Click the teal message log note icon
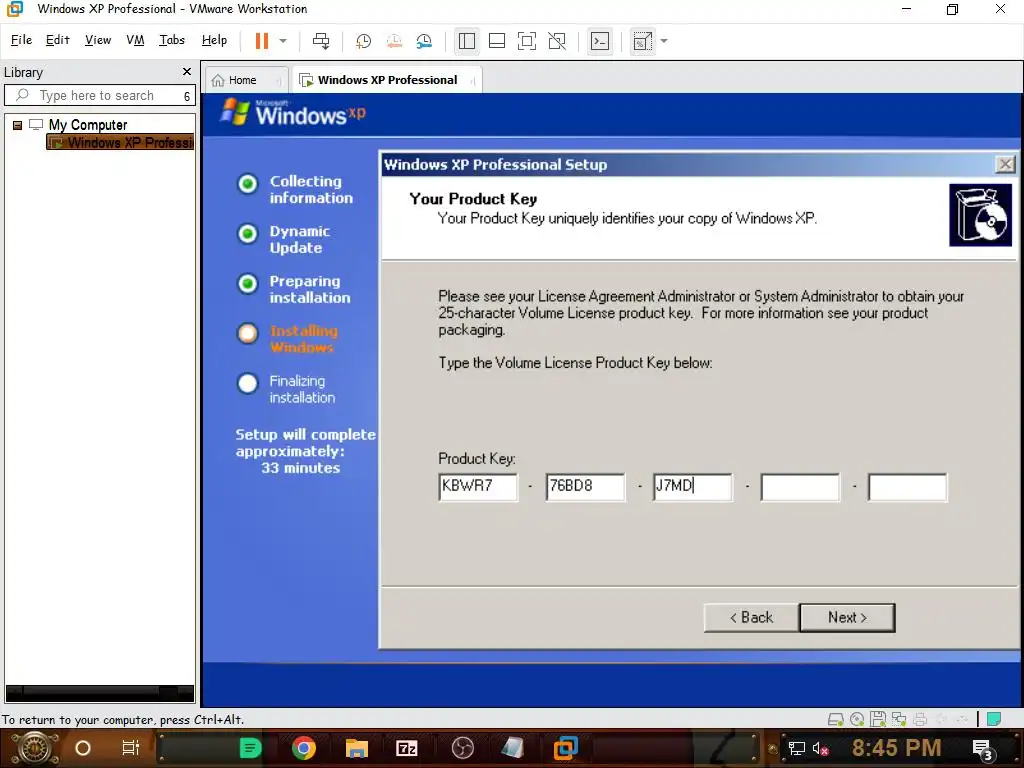The image size is (1024, 768). (994, 719)
